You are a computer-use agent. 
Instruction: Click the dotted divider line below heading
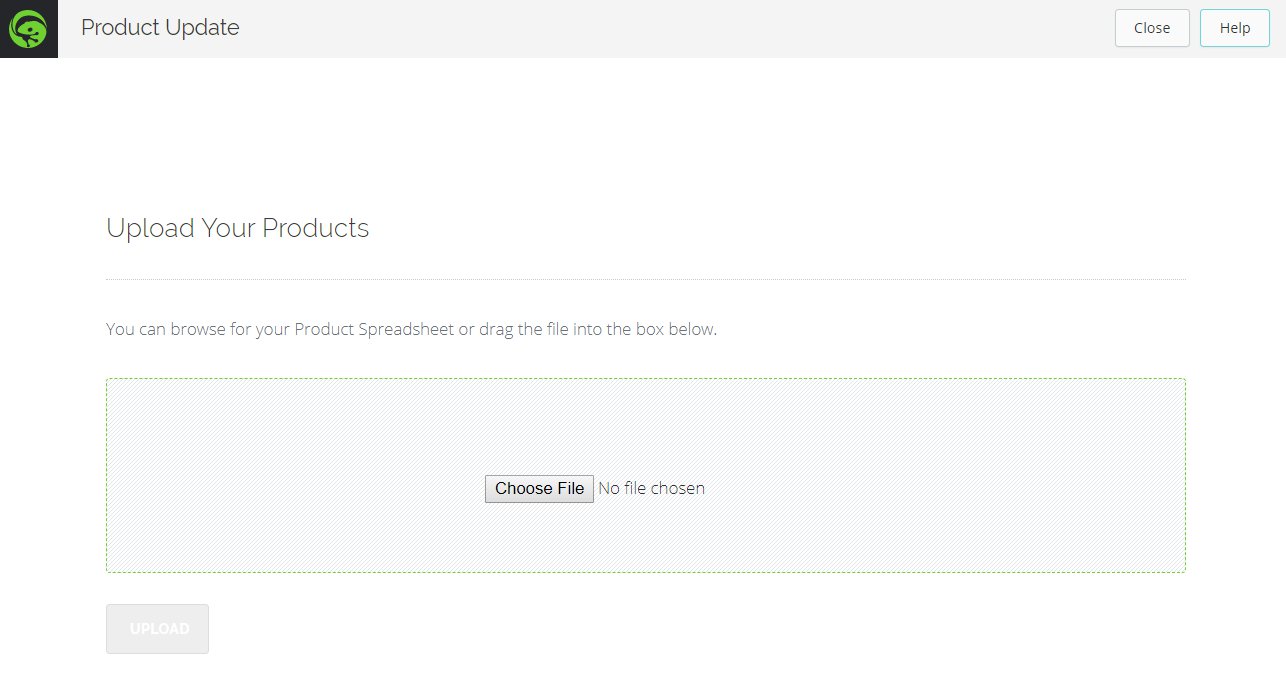pyautogui.click(x=645, y=279)
